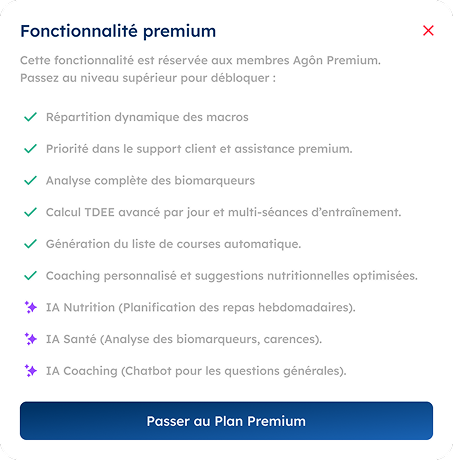Click the Agôn Premium description paragraph
Screen dimensions: 453x460
point(200,69)
